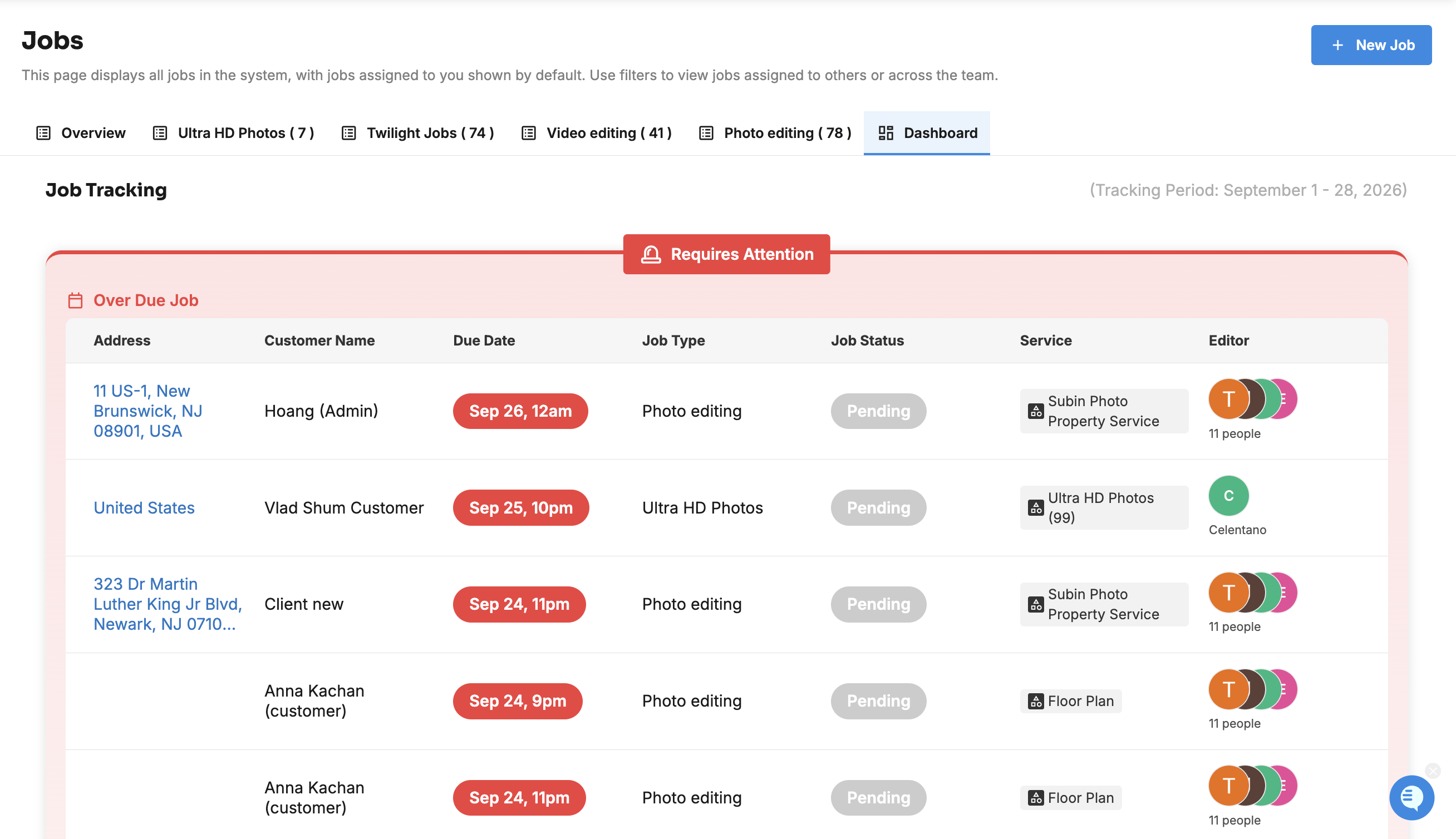Dismiss the chat widget close icon
Viewport: 1456px width, 839px height.
1433,771
